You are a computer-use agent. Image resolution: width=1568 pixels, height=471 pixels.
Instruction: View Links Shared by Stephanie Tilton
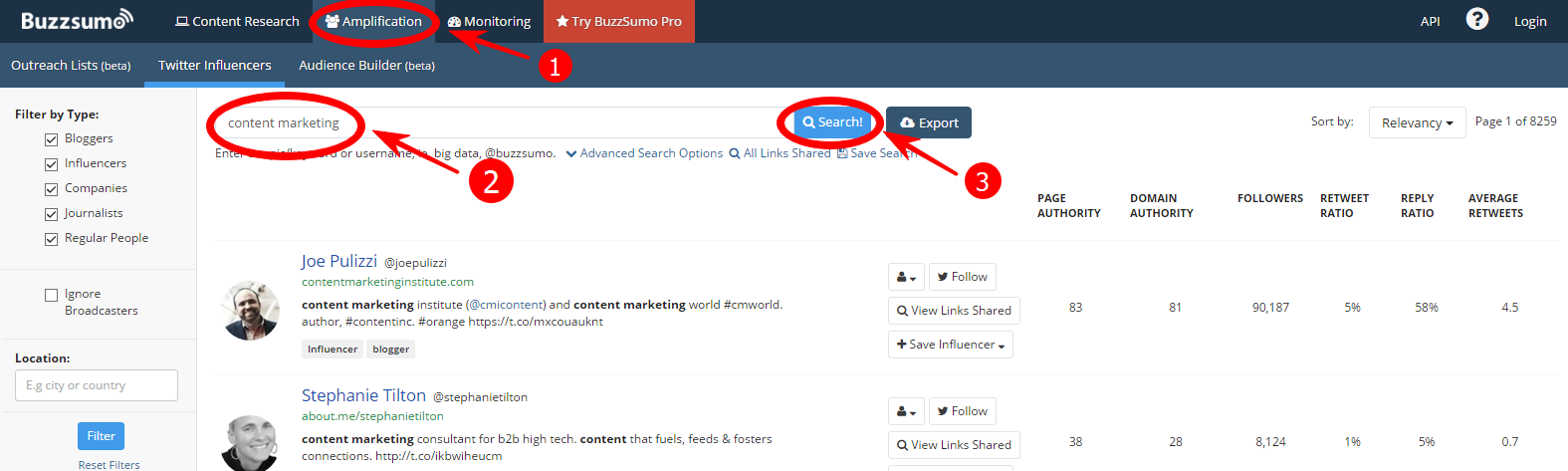pos(954,445)
